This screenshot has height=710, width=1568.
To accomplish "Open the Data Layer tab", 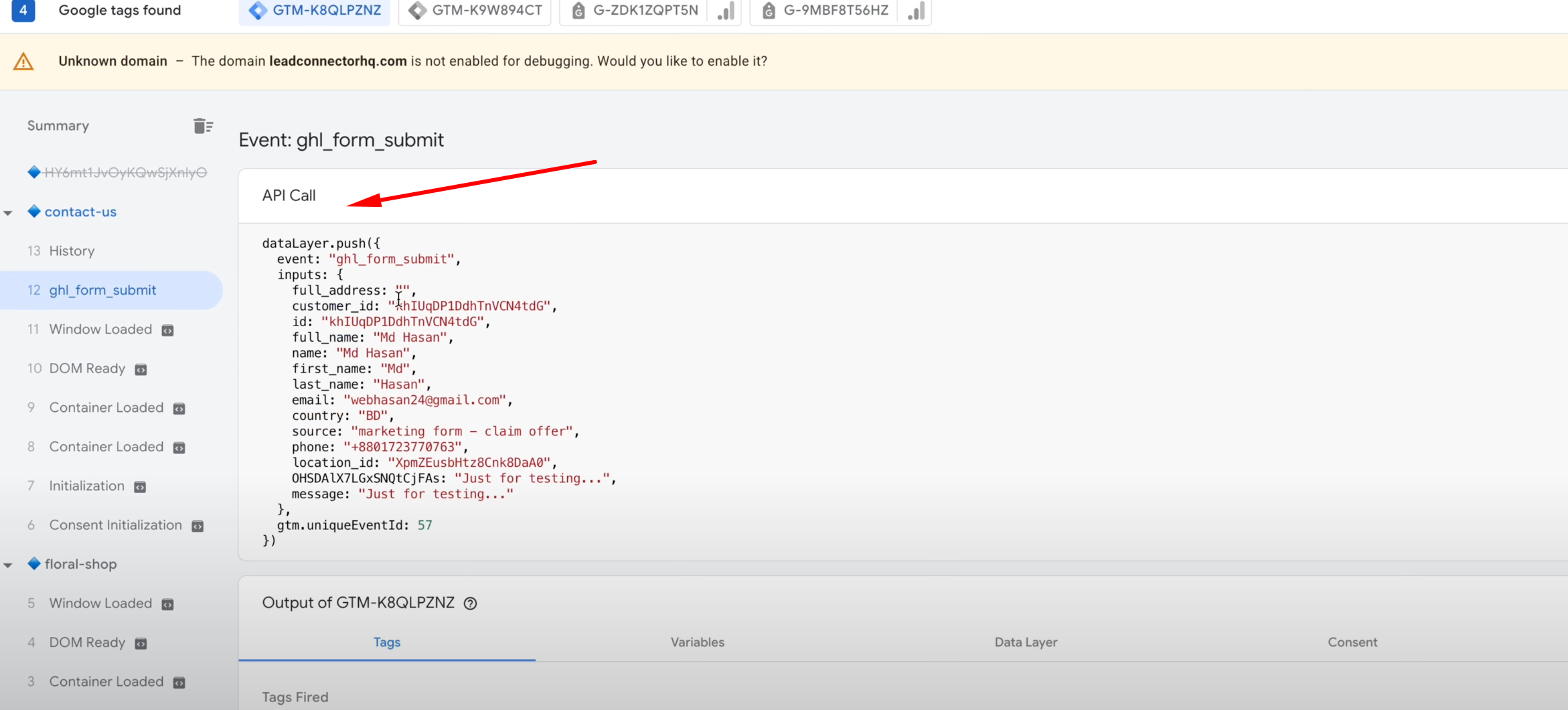I will pos(1025,642).
